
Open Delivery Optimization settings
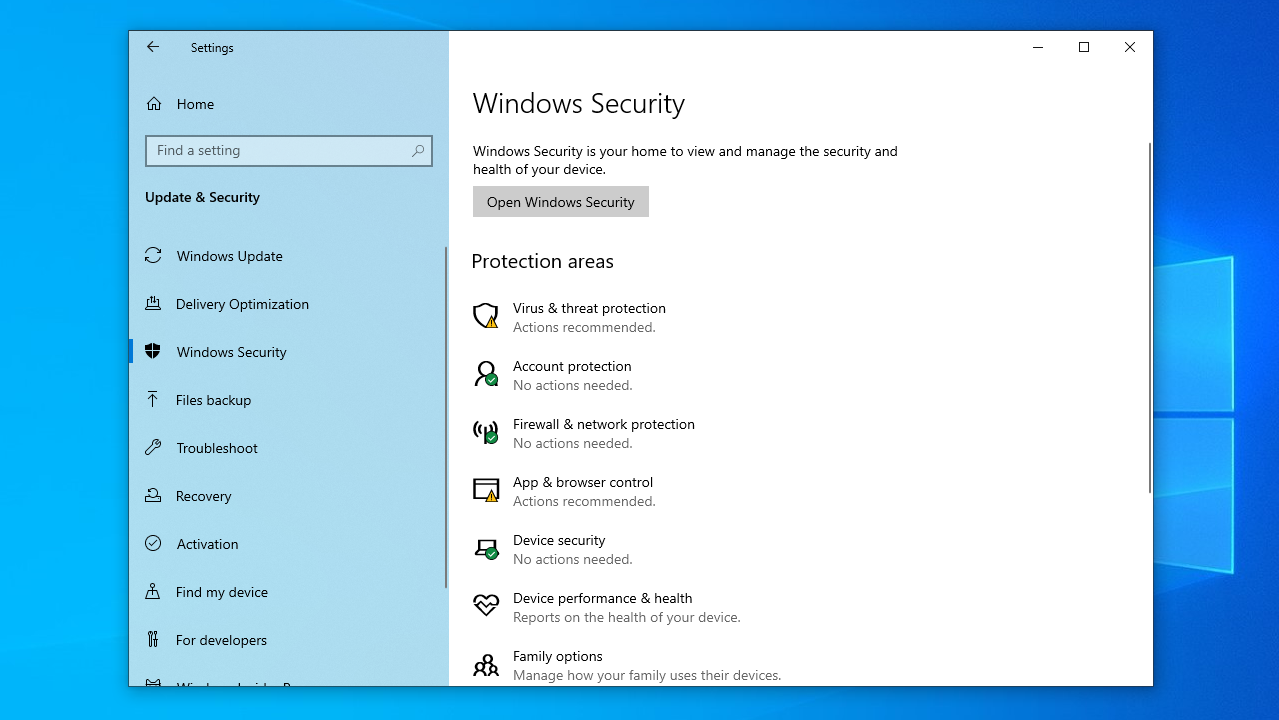point(242,304)
